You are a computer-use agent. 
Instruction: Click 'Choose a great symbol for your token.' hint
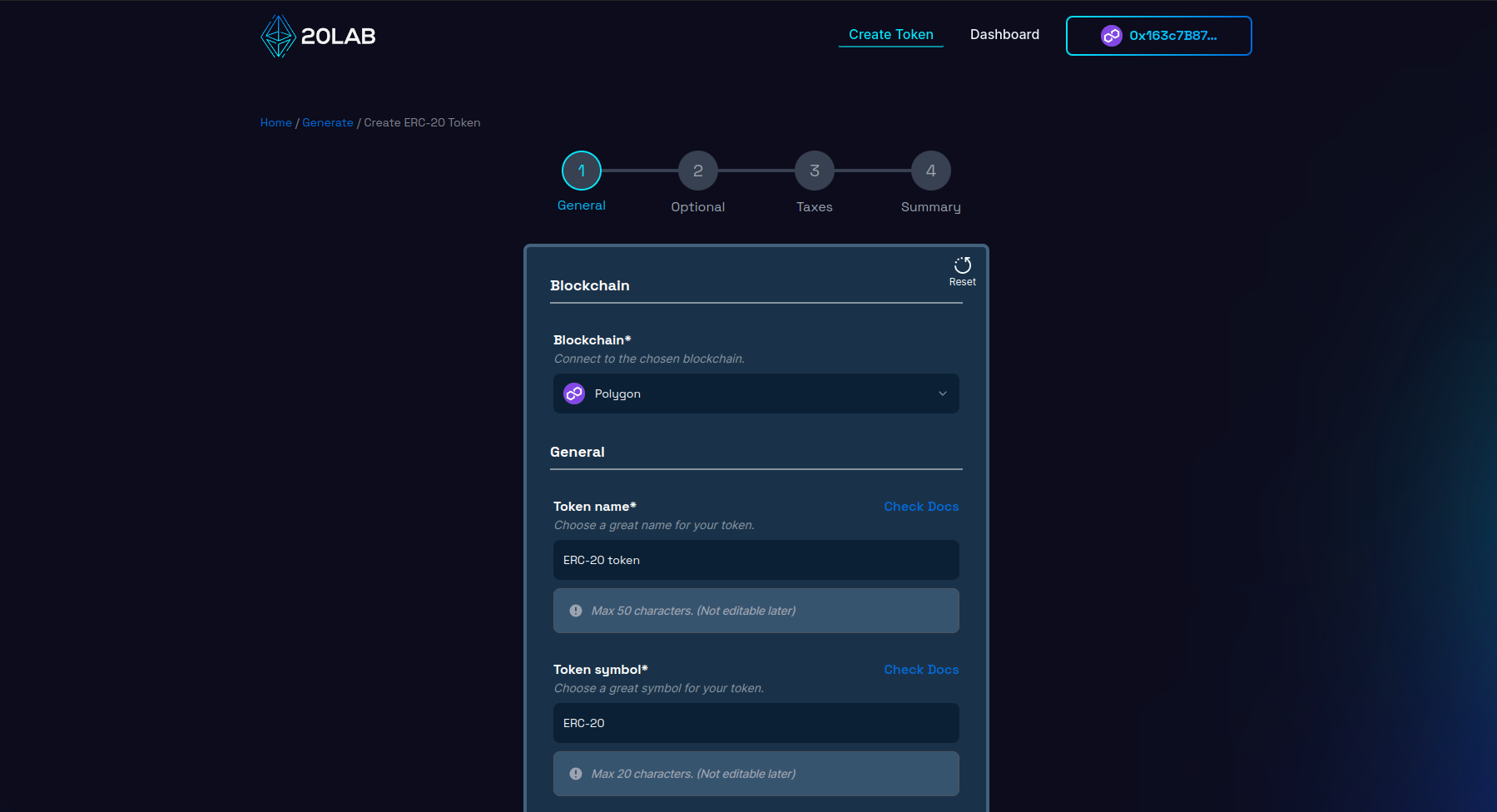tap(659, 688)
